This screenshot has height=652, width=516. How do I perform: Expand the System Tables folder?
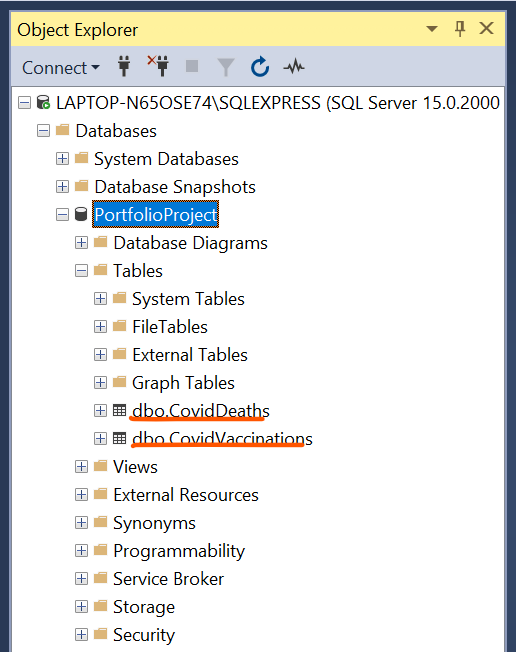tap(100, 299)
